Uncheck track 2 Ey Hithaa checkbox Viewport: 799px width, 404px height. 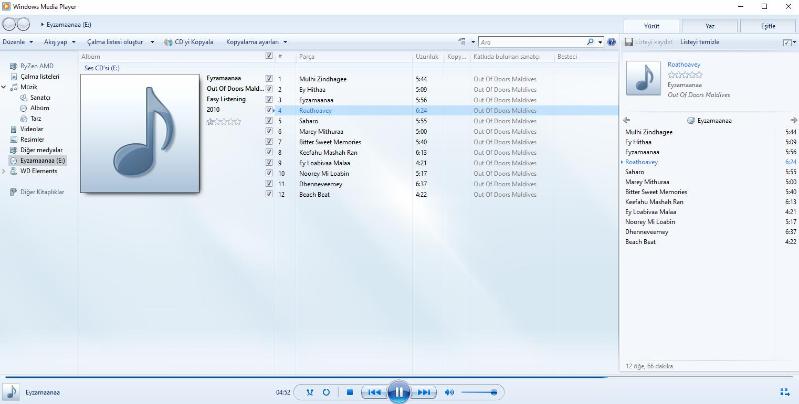point(269,89)
